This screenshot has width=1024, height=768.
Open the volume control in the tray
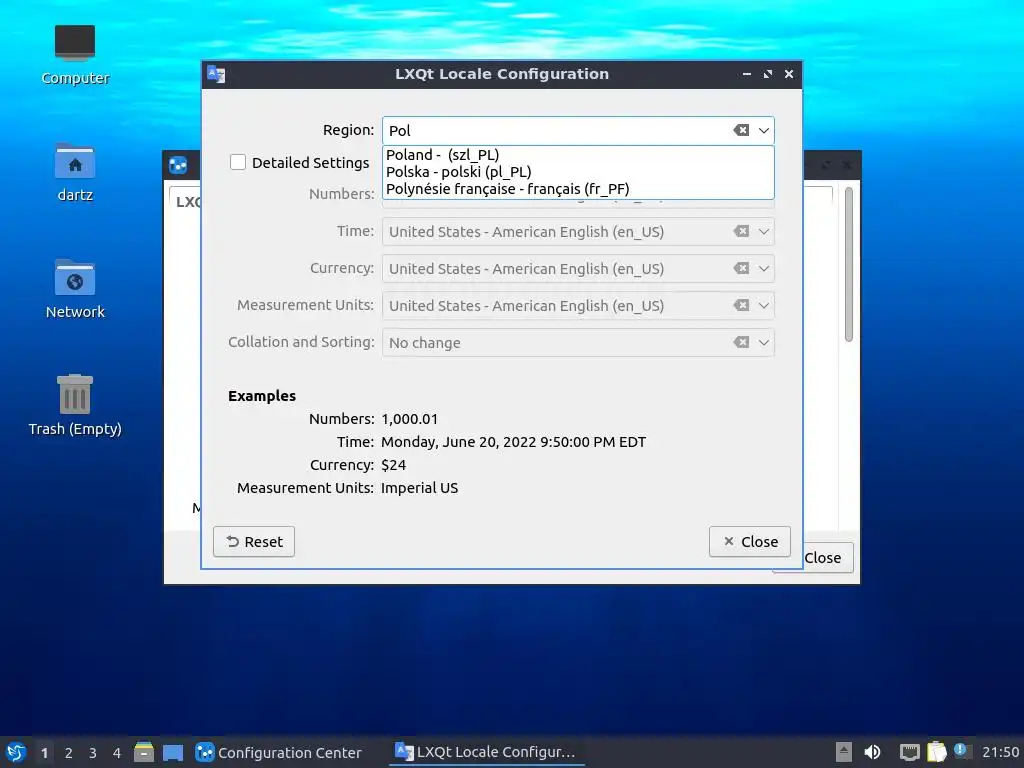click(x=872, y=752)
